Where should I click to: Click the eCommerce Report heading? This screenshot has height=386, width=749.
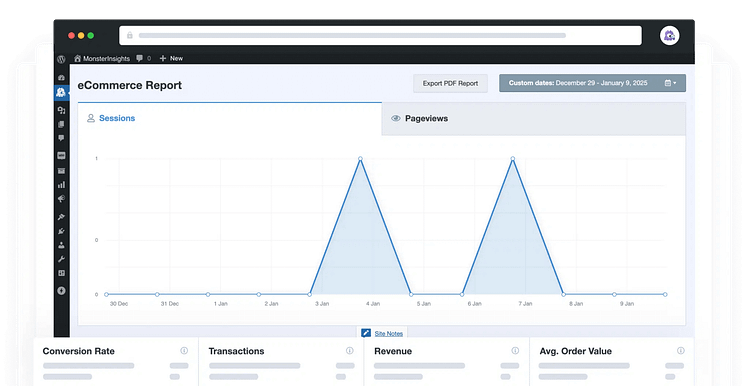point(130,86)
